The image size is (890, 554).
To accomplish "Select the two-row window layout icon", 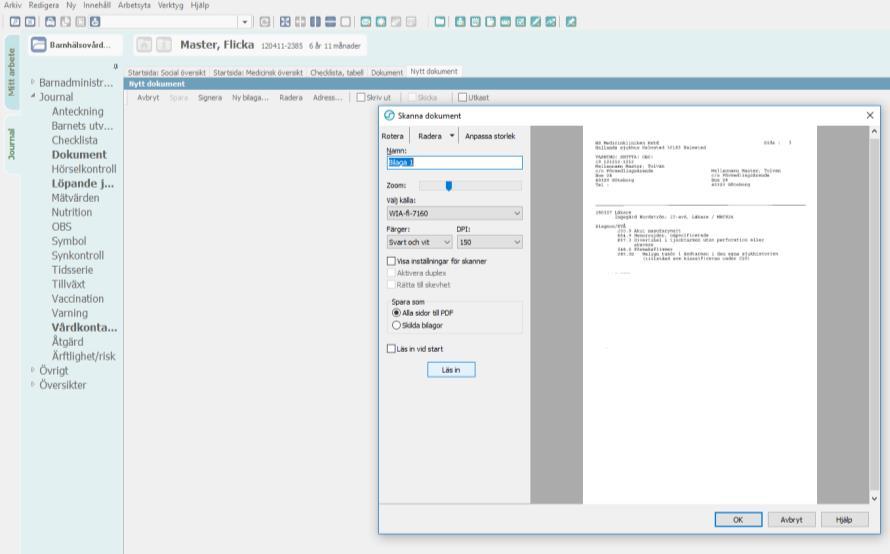I will pyautogui.click(x=330, y=22).
